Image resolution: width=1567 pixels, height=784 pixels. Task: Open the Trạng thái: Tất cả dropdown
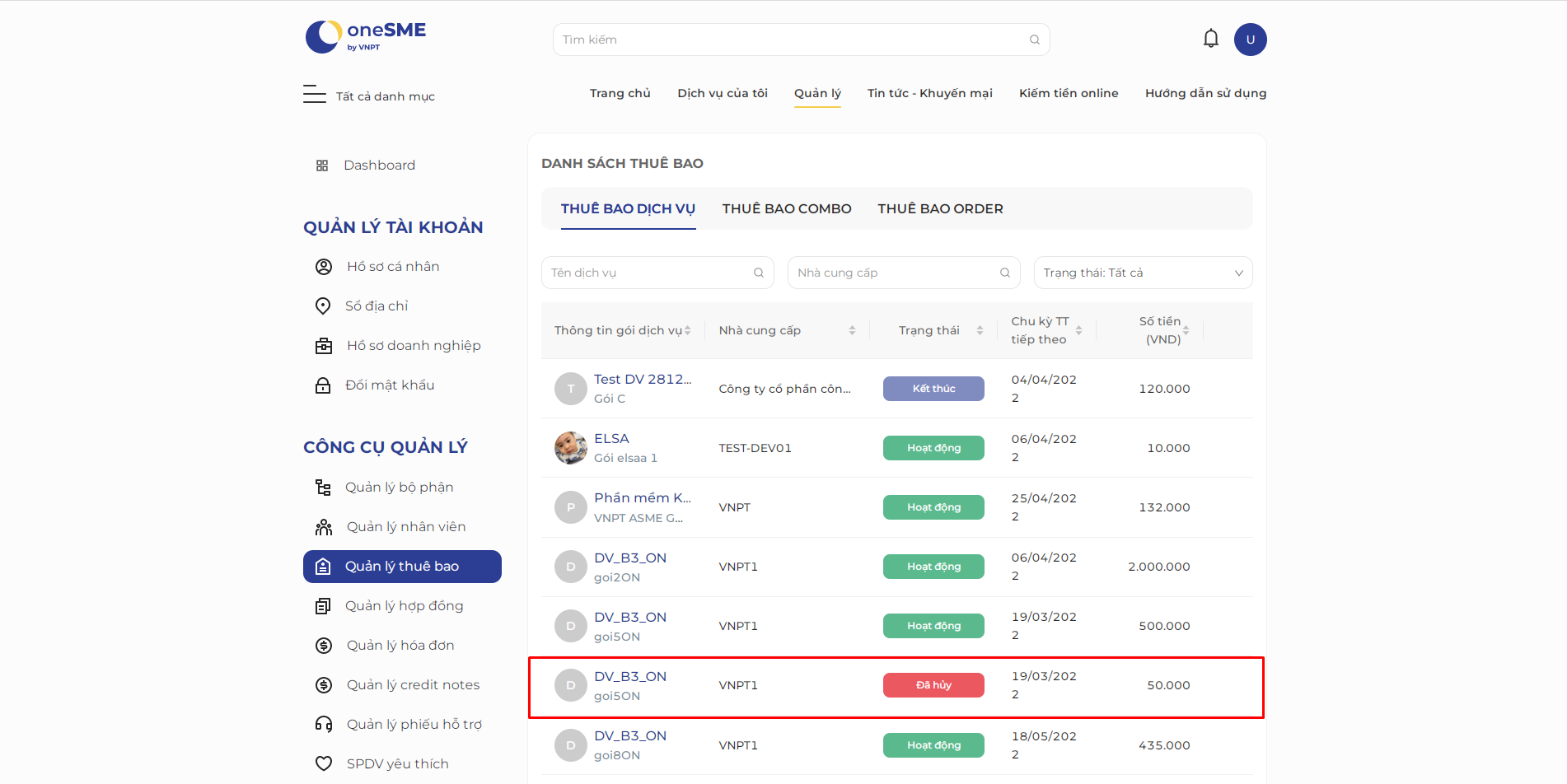(x=1143, y=273)
